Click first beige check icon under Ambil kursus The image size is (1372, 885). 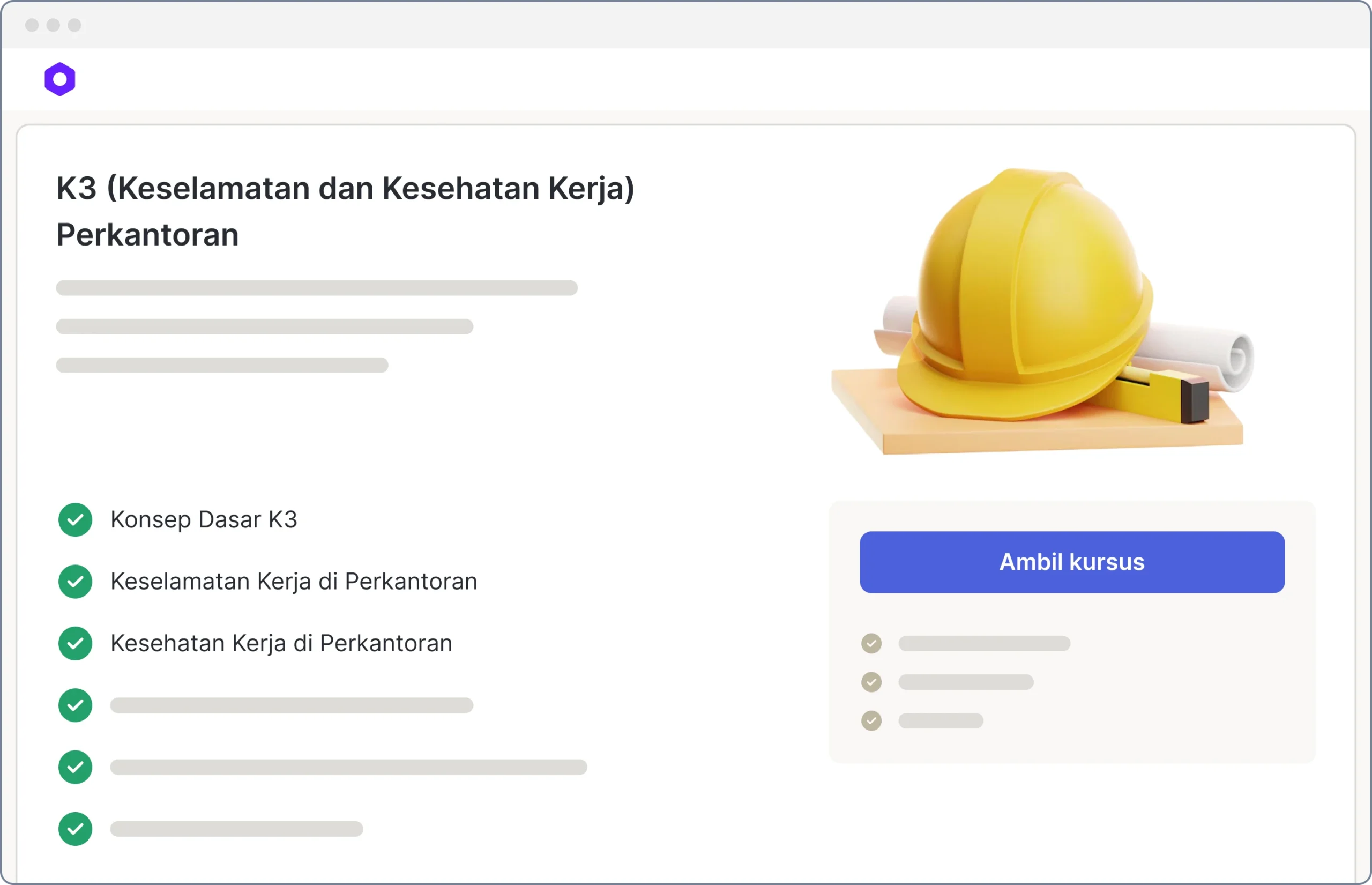tap(871, 644)
